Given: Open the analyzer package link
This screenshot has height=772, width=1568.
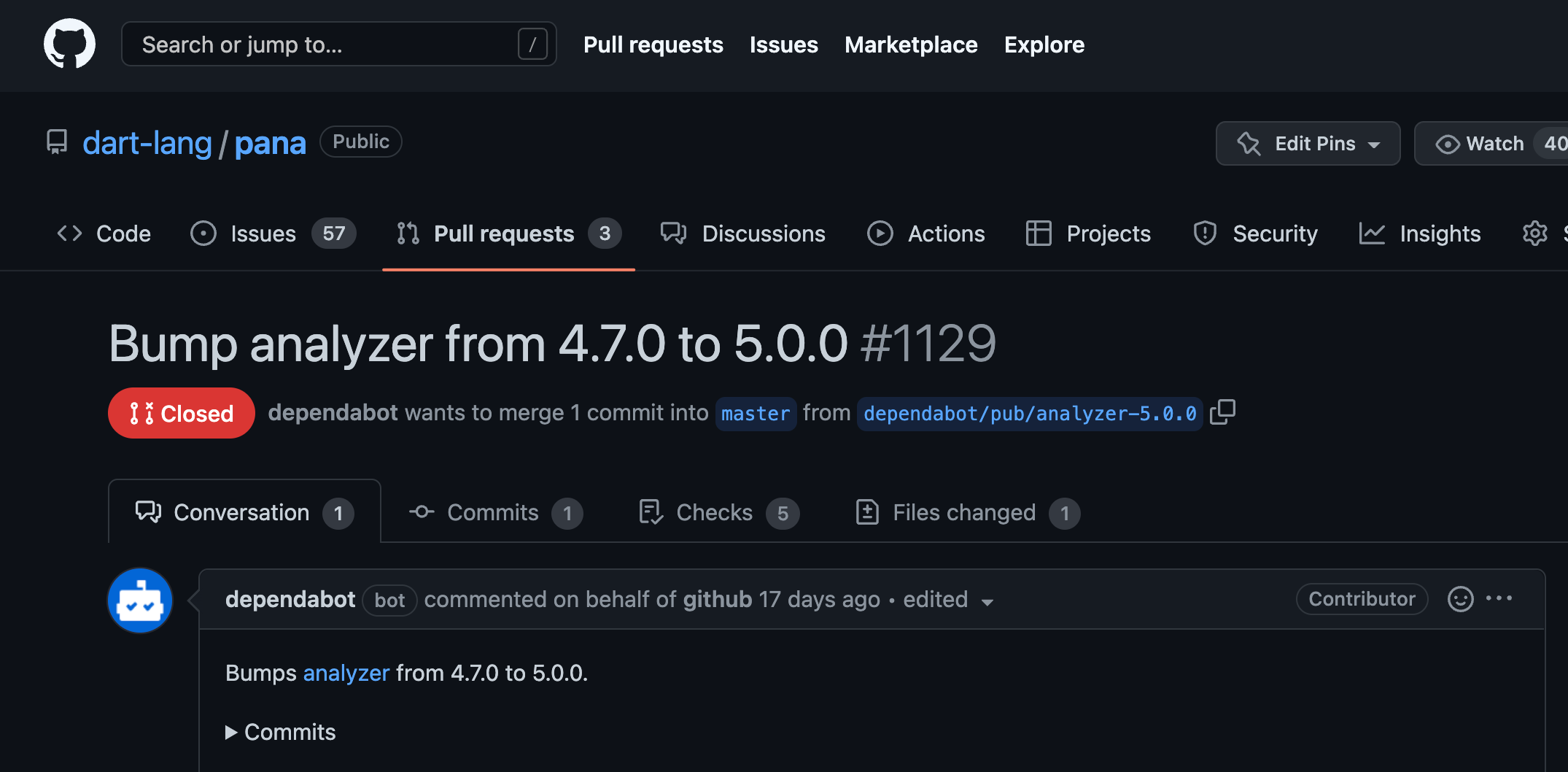Looking at the screenshot, I should click(346, 673).
